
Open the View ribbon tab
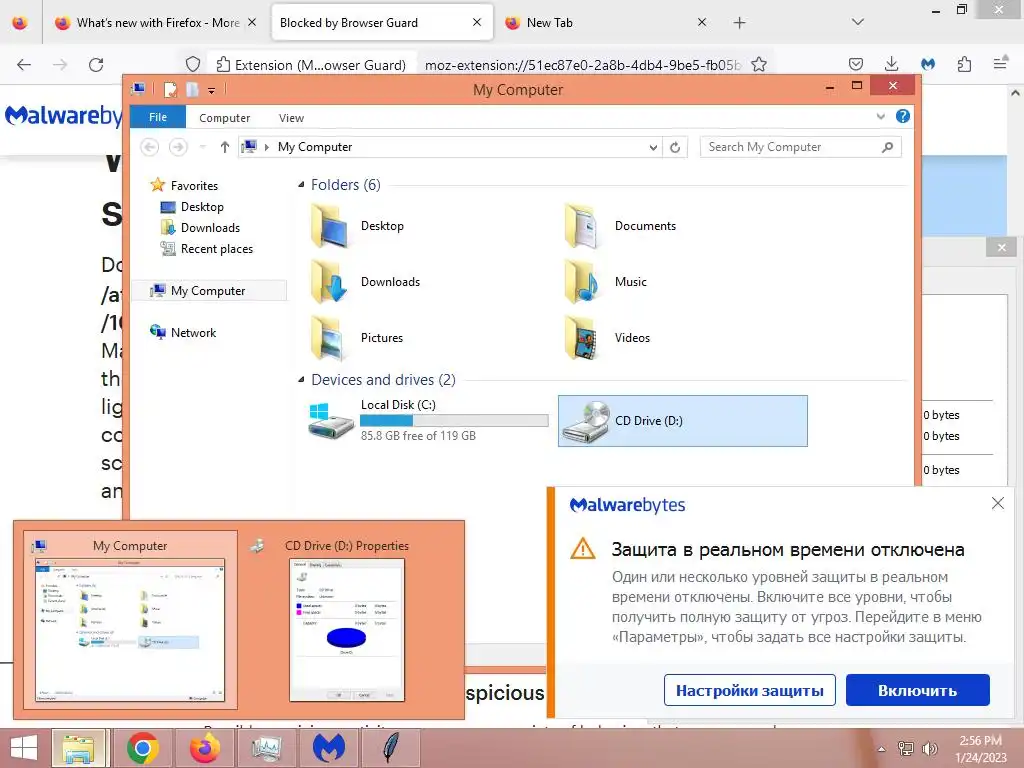coord(291,118)
